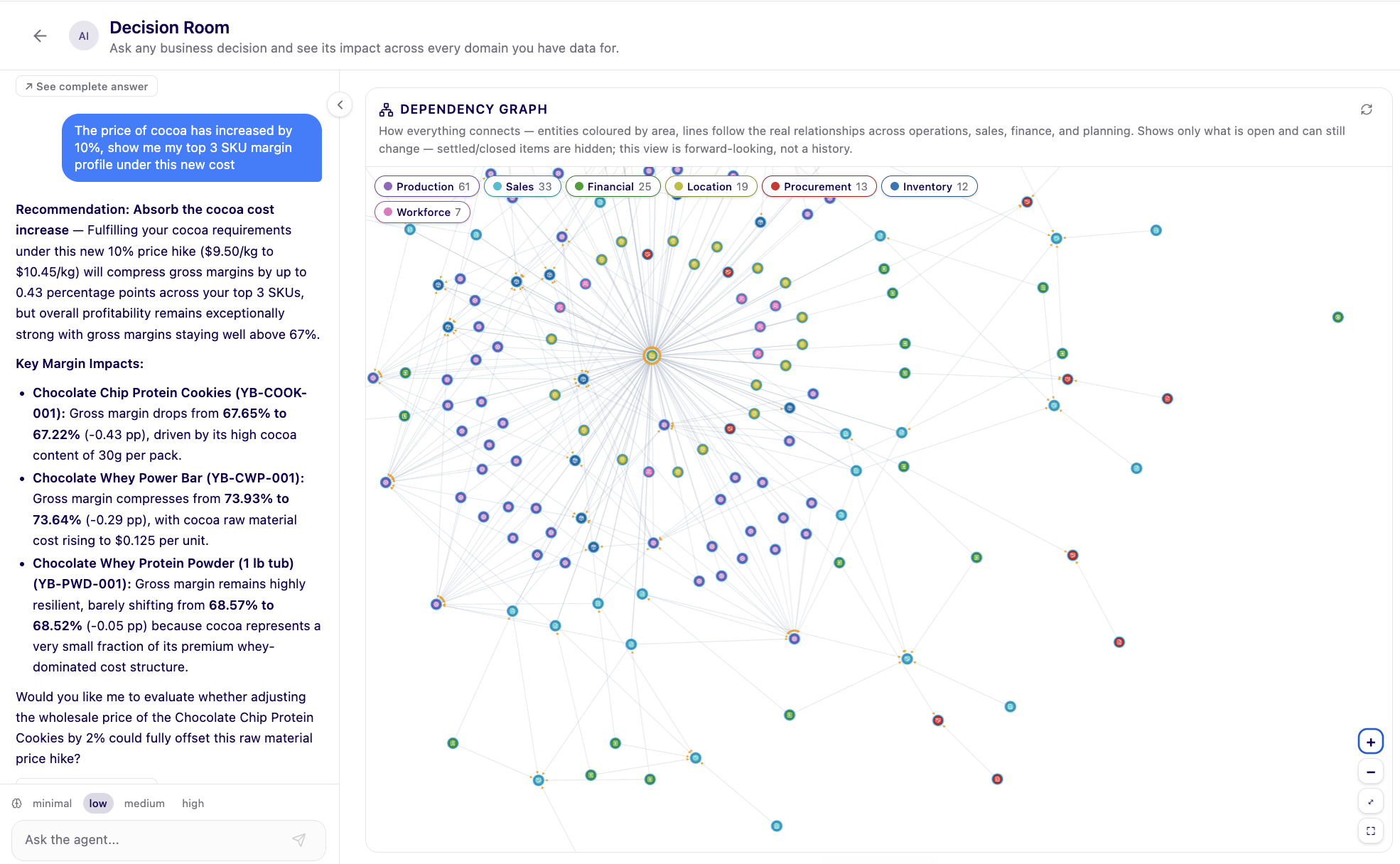Toggle the Location 19 legend filter
This screenshot has height=864, width=1400.
tap(711, 187)
